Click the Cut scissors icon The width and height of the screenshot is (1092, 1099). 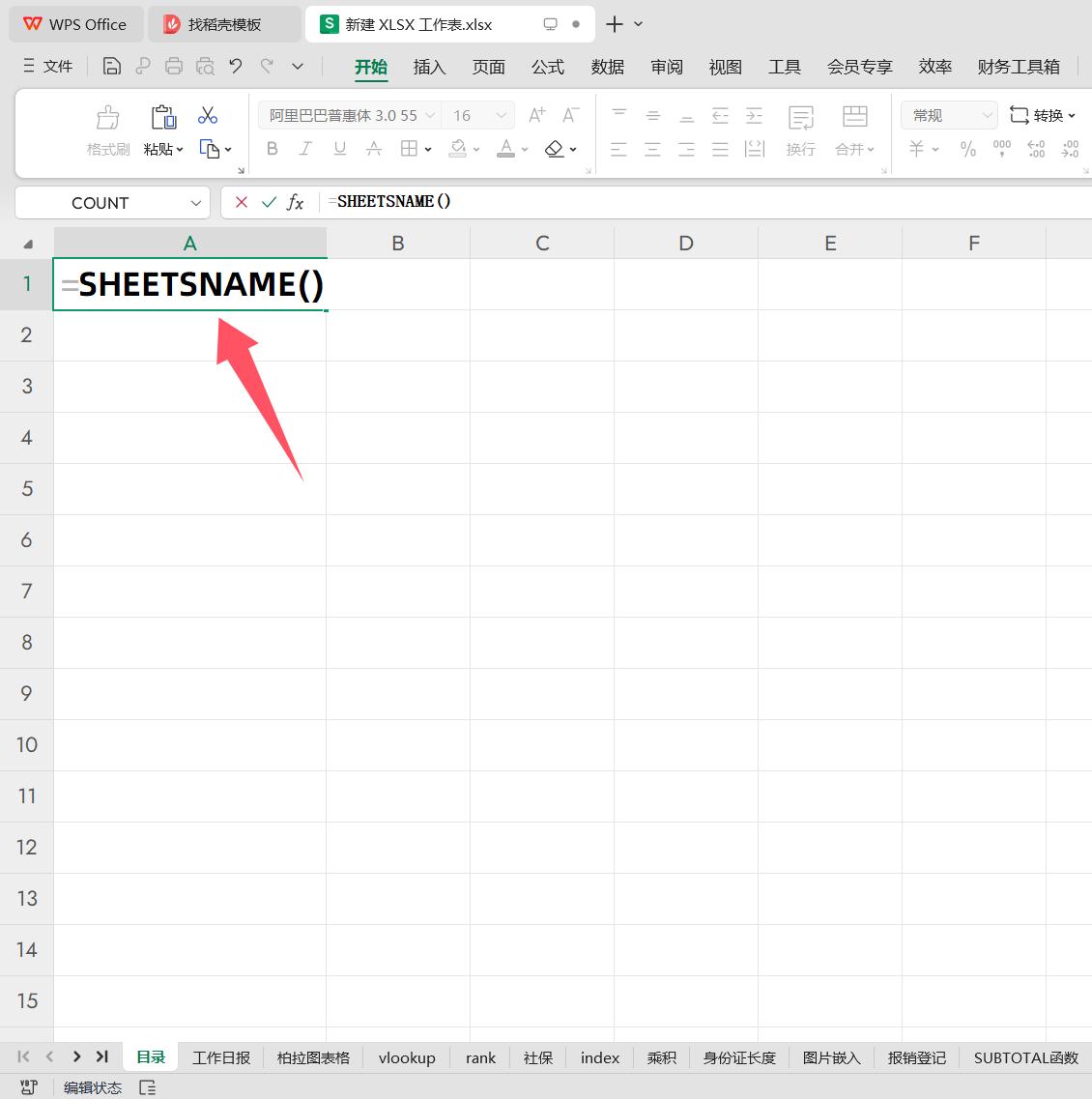[x=208, y=116]
